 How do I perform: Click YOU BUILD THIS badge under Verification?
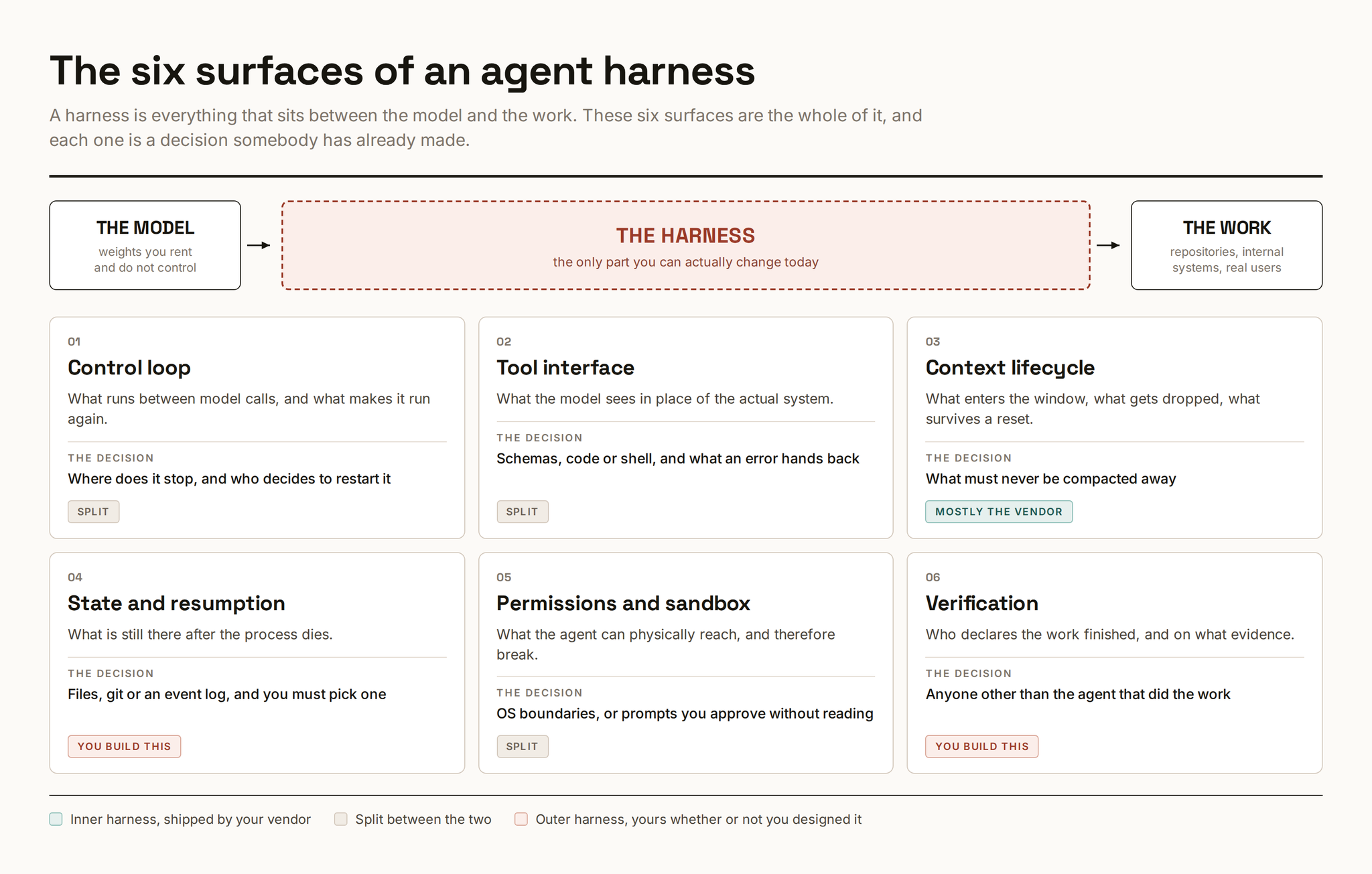coord(982,746)
